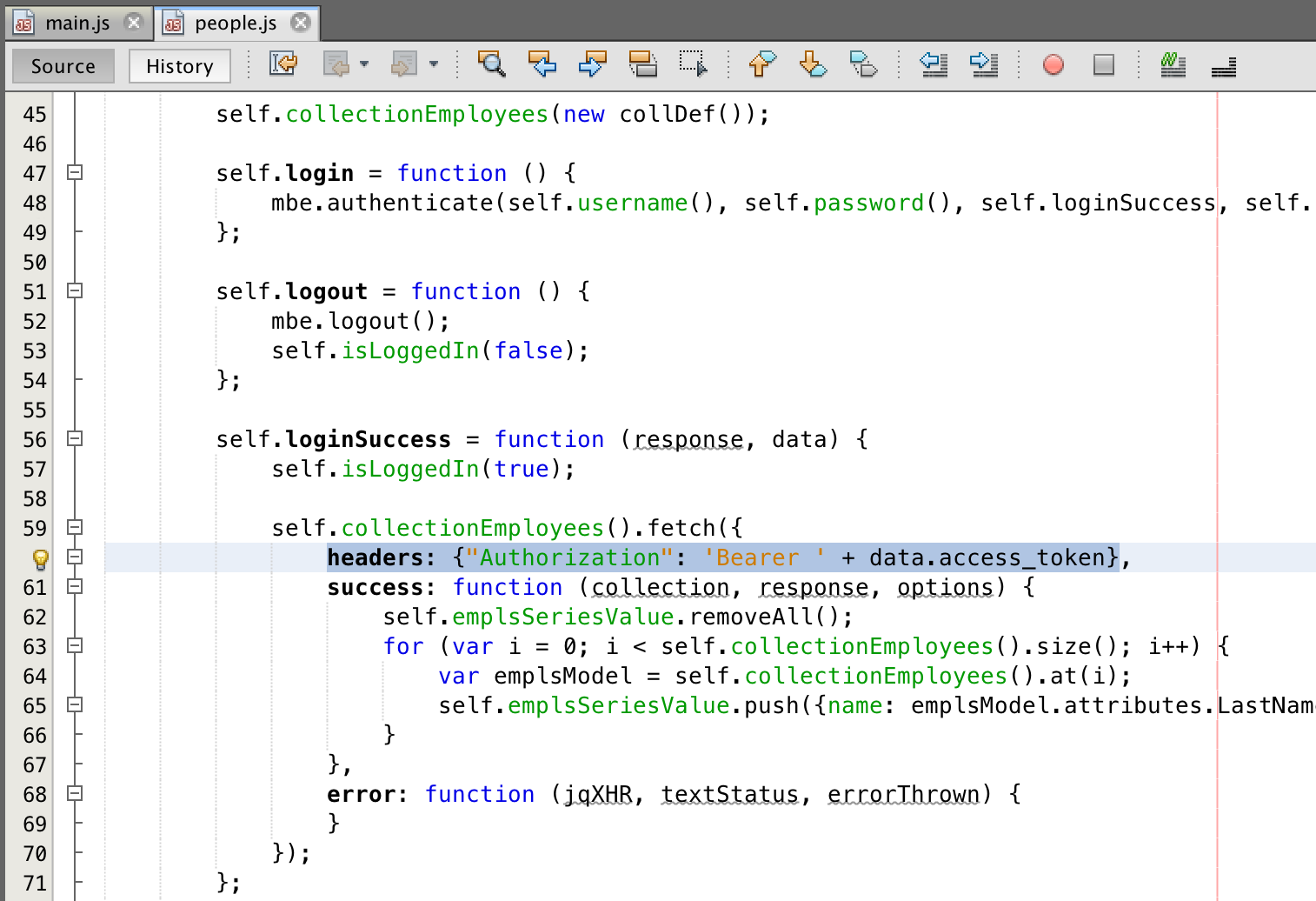
Task: Toggle the Highlight Search icon
Action: [644, 63]
